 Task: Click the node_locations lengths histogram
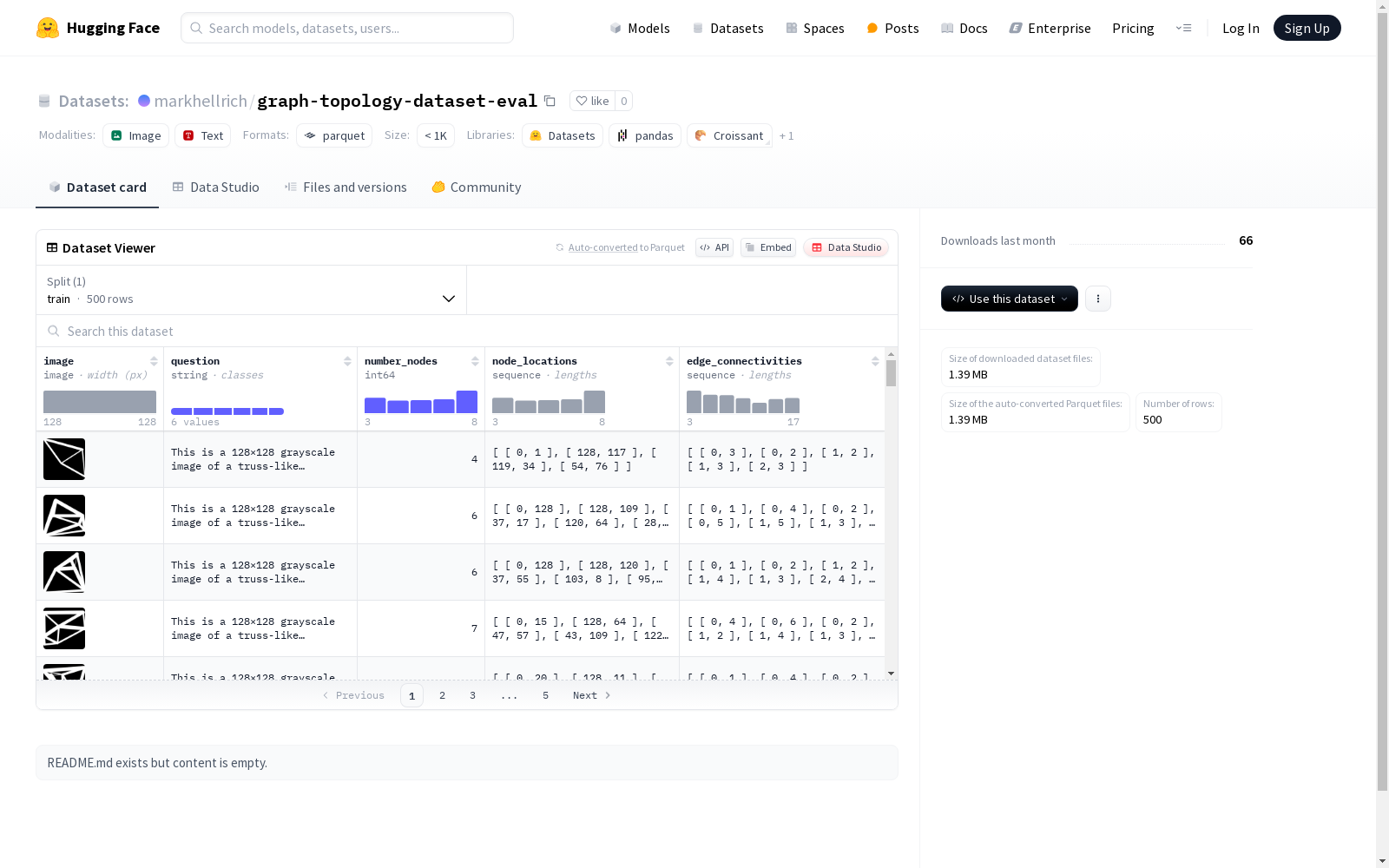[x=549, y=402]
